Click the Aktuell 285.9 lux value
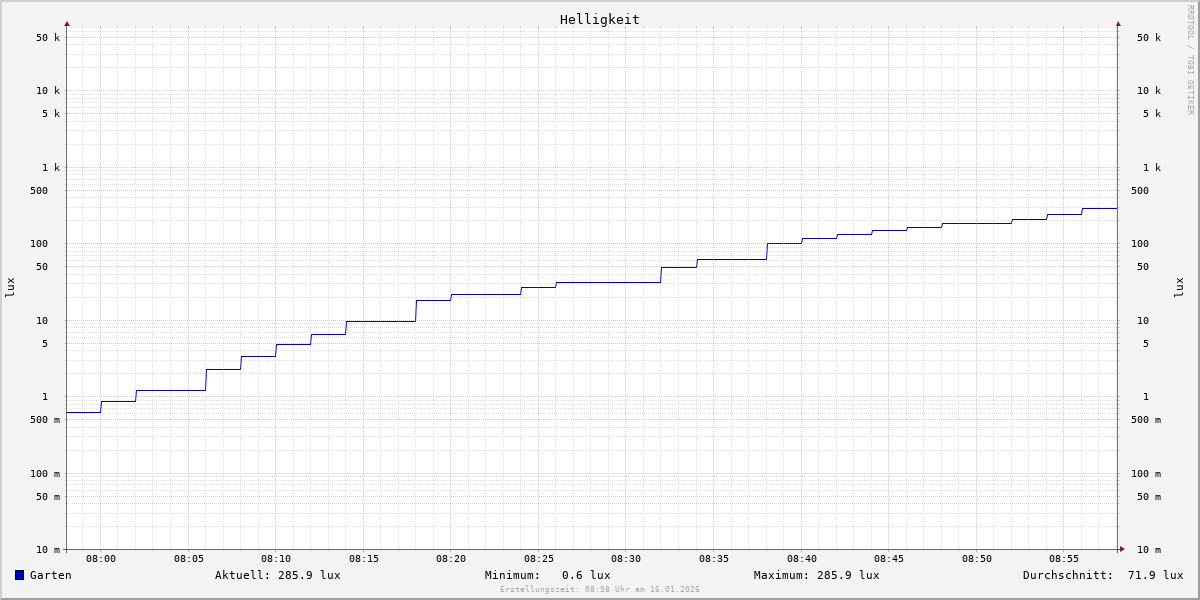Image resolution: width=1200 pixels, height=600 pixels. point(277,575)
